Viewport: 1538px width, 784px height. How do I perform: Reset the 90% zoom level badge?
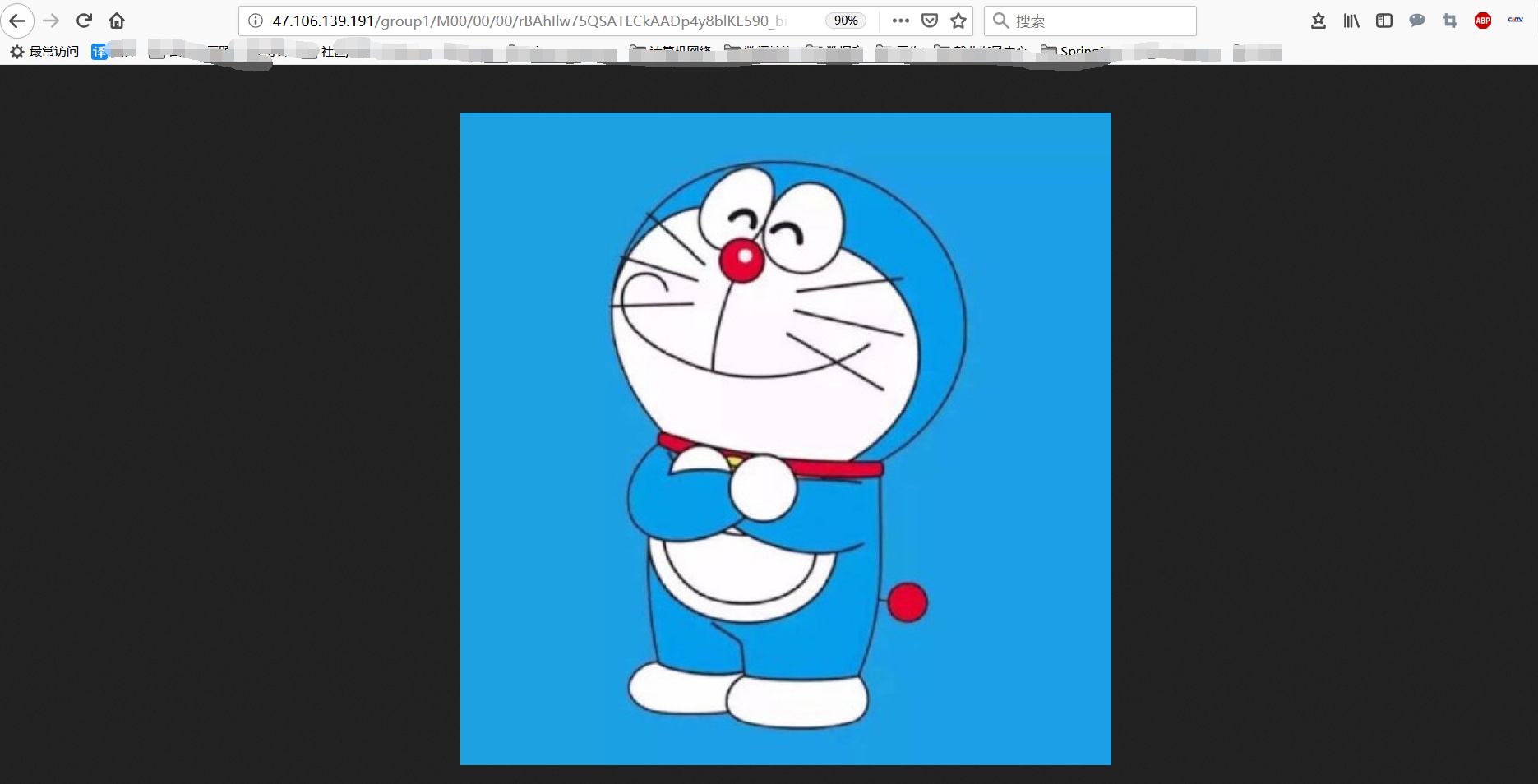click(846, 21)
